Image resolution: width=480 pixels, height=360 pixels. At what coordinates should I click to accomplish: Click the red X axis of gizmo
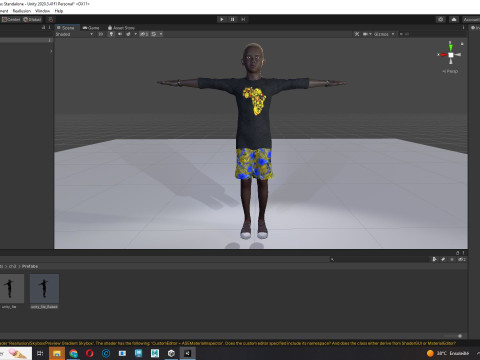[x=442, y=55]
